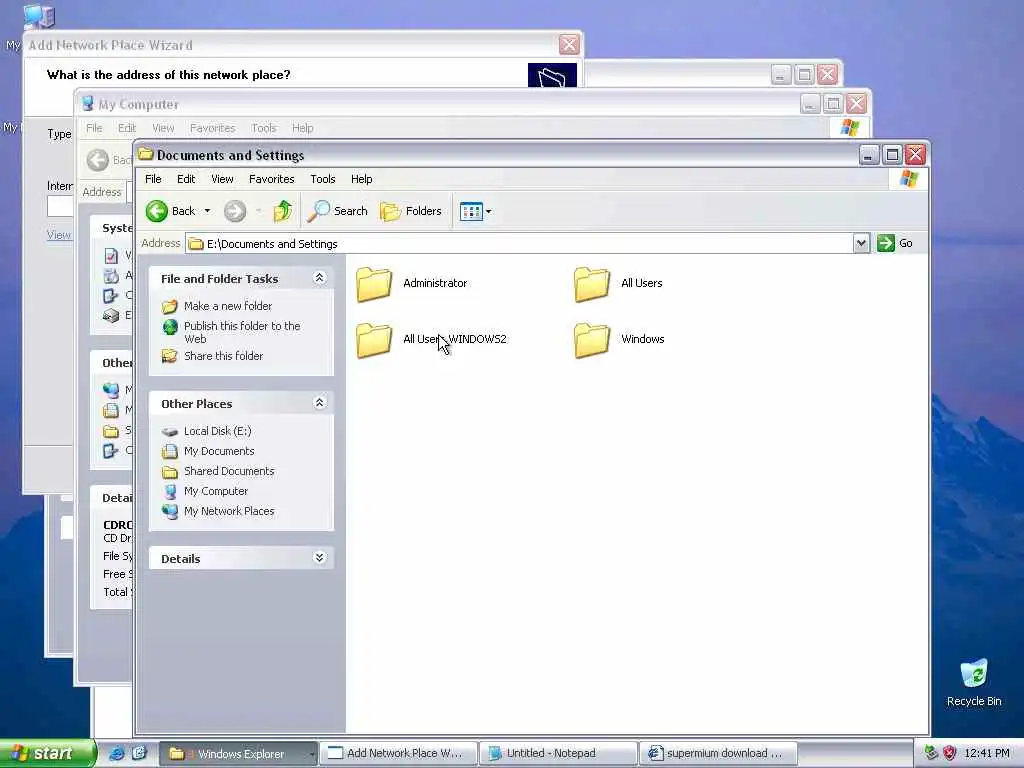The width and height of the screenshot is (1024, 768).
Task: Click the Back button in My Computer window
Action: pos(108,160)
